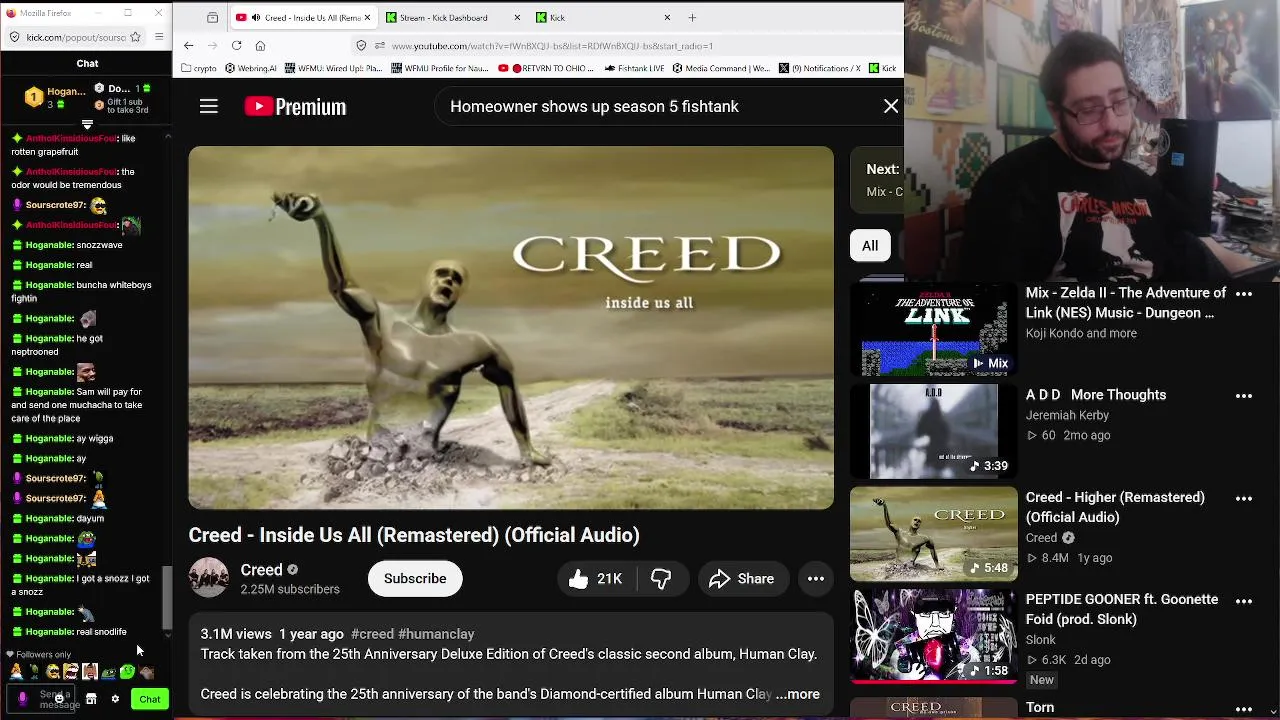Open the popout window Firefox menu

click(x=160, y=37)
